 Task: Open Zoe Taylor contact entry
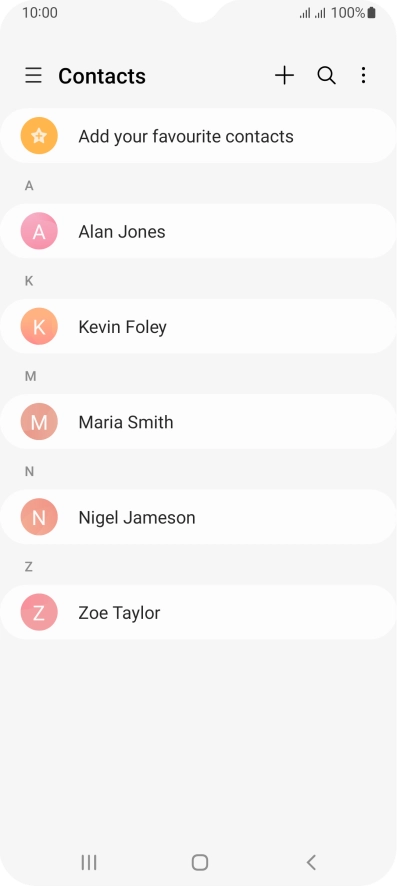[198, 613]
